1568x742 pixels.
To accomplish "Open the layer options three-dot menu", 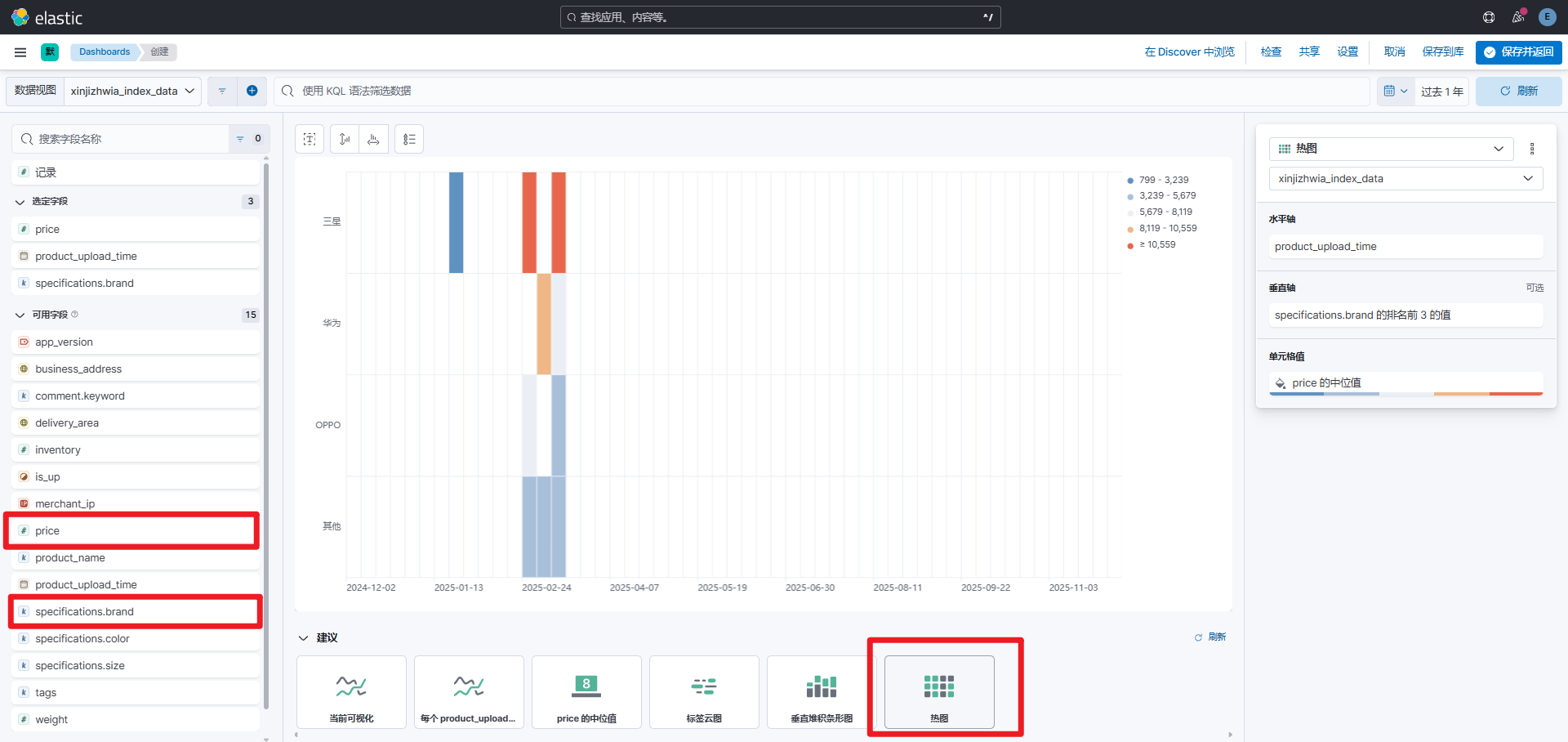I will (1532, 149).
